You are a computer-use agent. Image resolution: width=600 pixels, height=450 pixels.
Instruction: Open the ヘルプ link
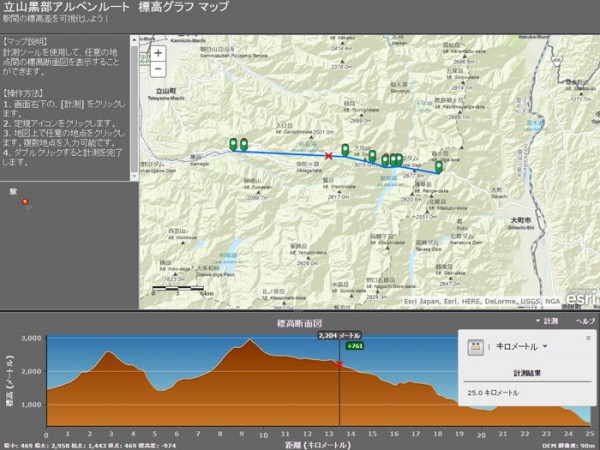pos(585,321)
